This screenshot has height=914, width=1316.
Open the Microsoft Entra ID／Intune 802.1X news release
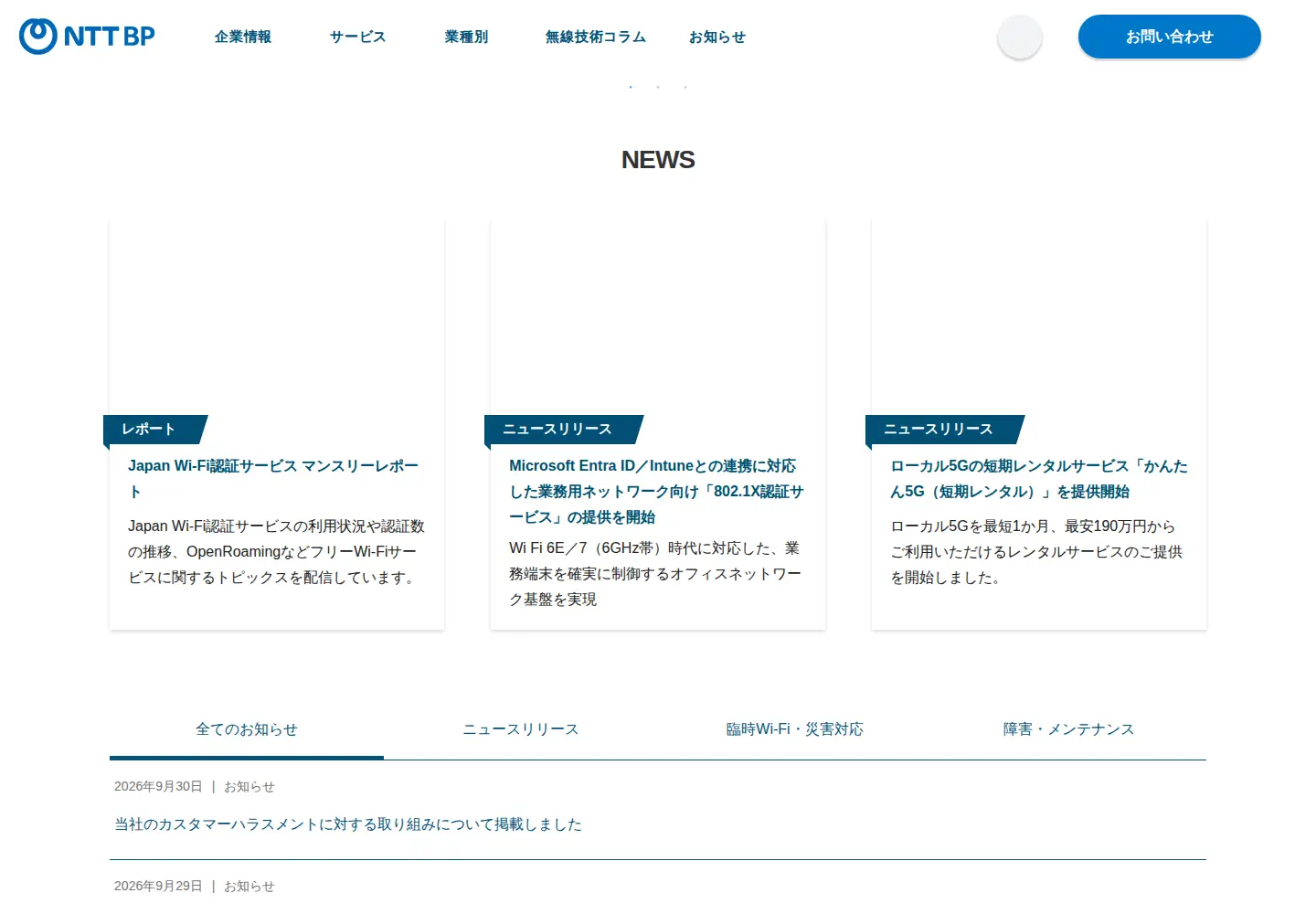pyautogui.click(x=656, y=491)
